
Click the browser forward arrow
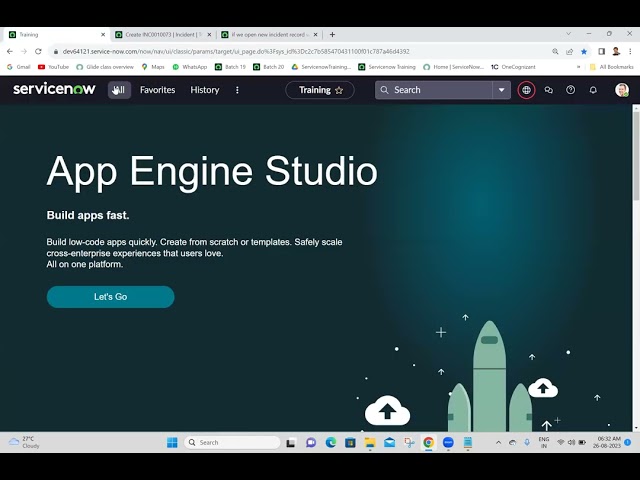[x=24, y=51]
